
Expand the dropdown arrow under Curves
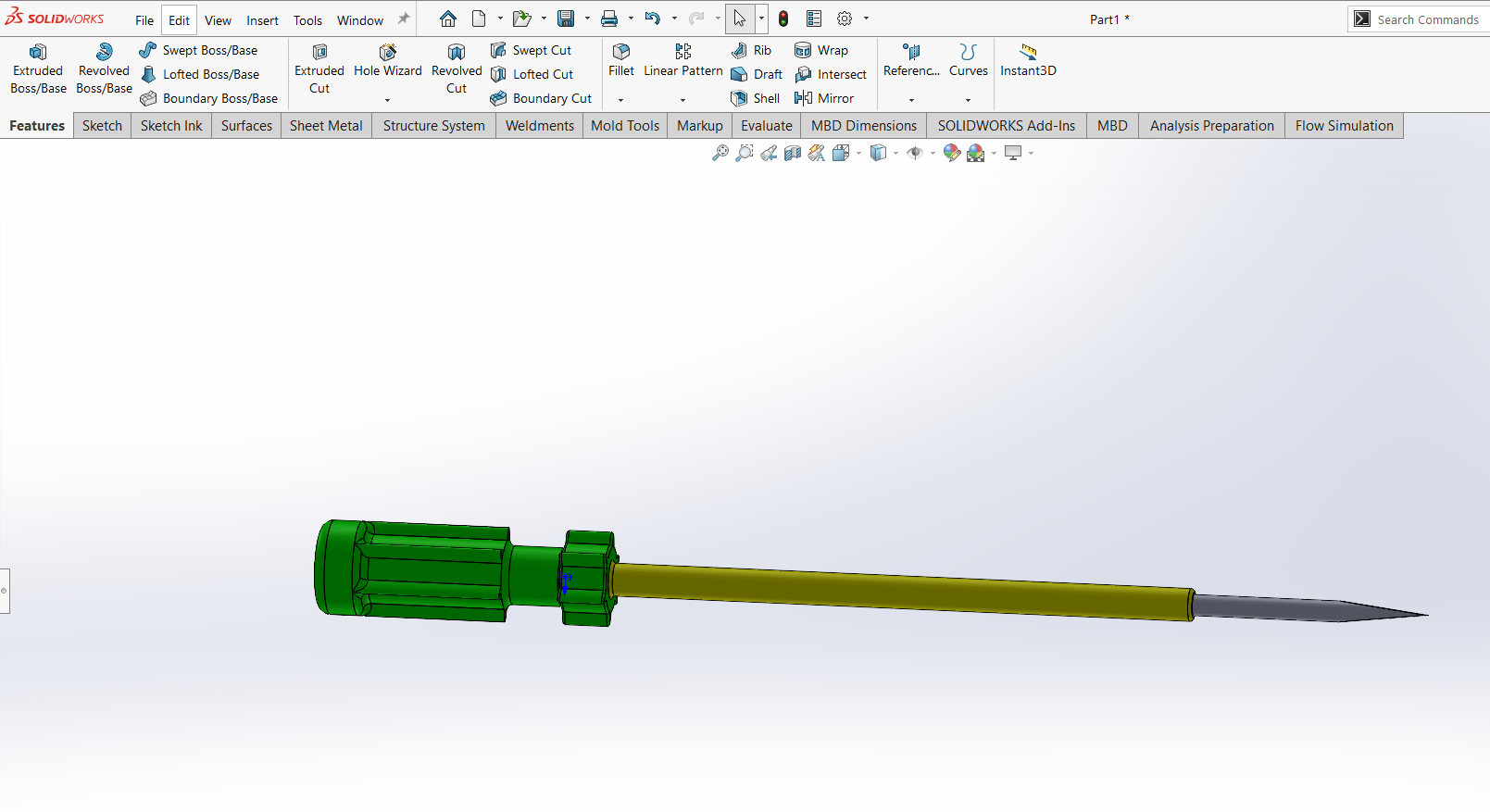(968, 100)
